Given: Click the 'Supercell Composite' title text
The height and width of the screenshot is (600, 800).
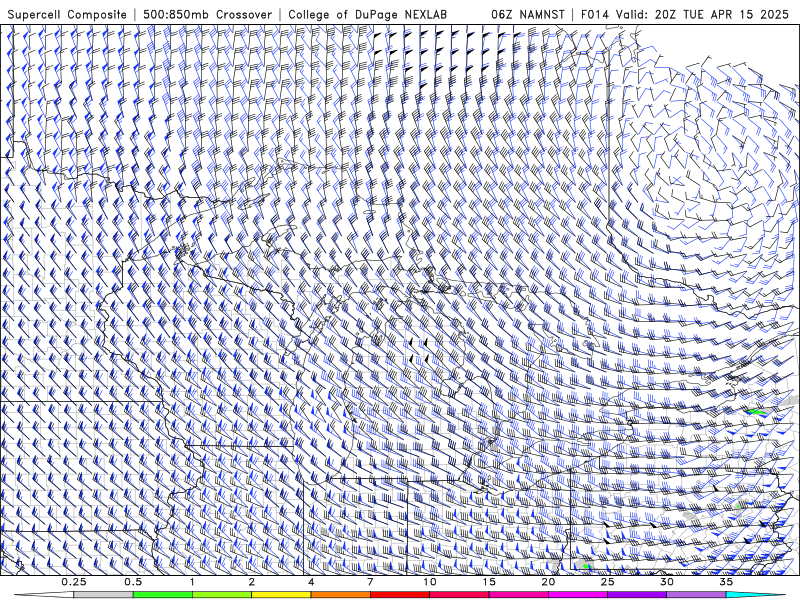Looking at the screenshot, I should point(67,15).
